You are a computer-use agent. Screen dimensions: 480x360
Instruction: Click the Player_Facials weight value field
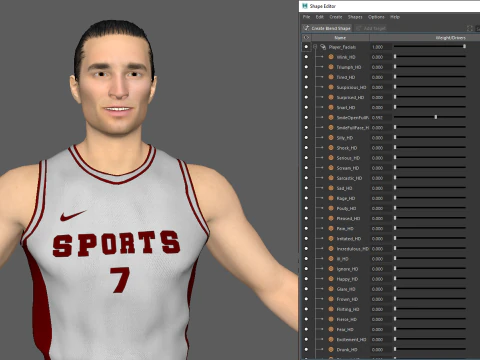(x=381, y=47)
